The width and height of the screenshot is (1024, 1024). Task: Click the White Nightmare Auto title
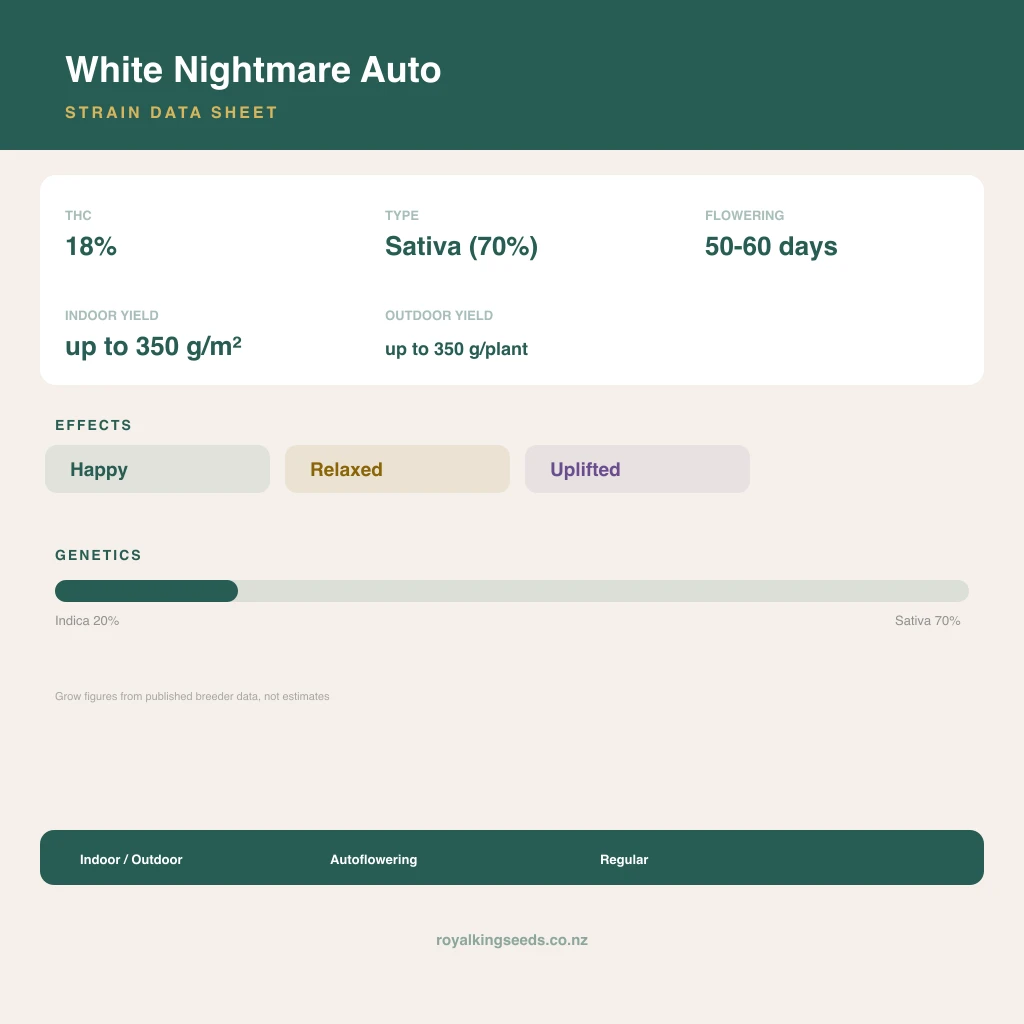point(253,69)
